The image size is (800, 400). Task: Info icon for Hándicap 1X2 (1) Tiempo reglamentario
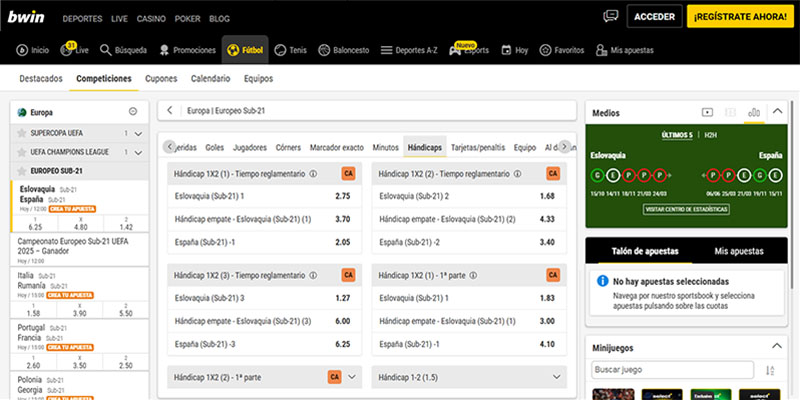coord(313,174)
